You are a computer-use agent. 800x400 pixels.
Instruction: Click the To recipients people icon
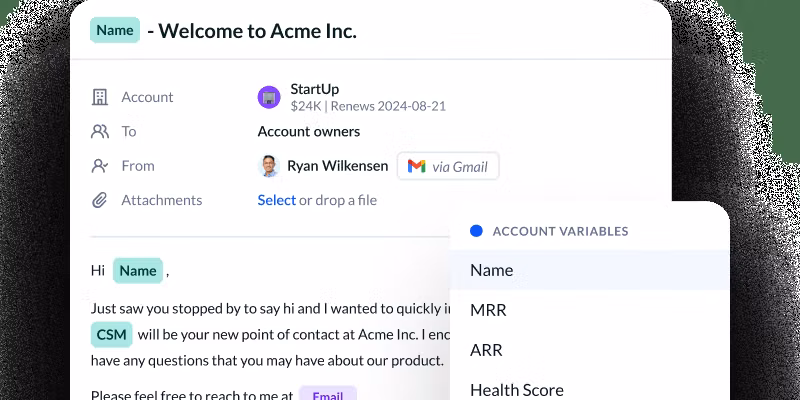[x=99, y=131]
